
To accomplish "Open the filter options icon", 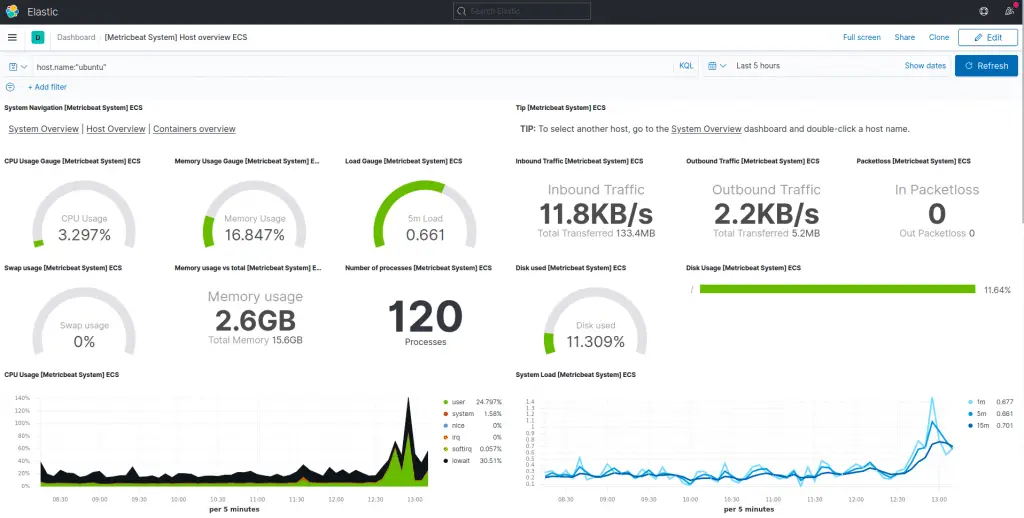I will [10, 87].
